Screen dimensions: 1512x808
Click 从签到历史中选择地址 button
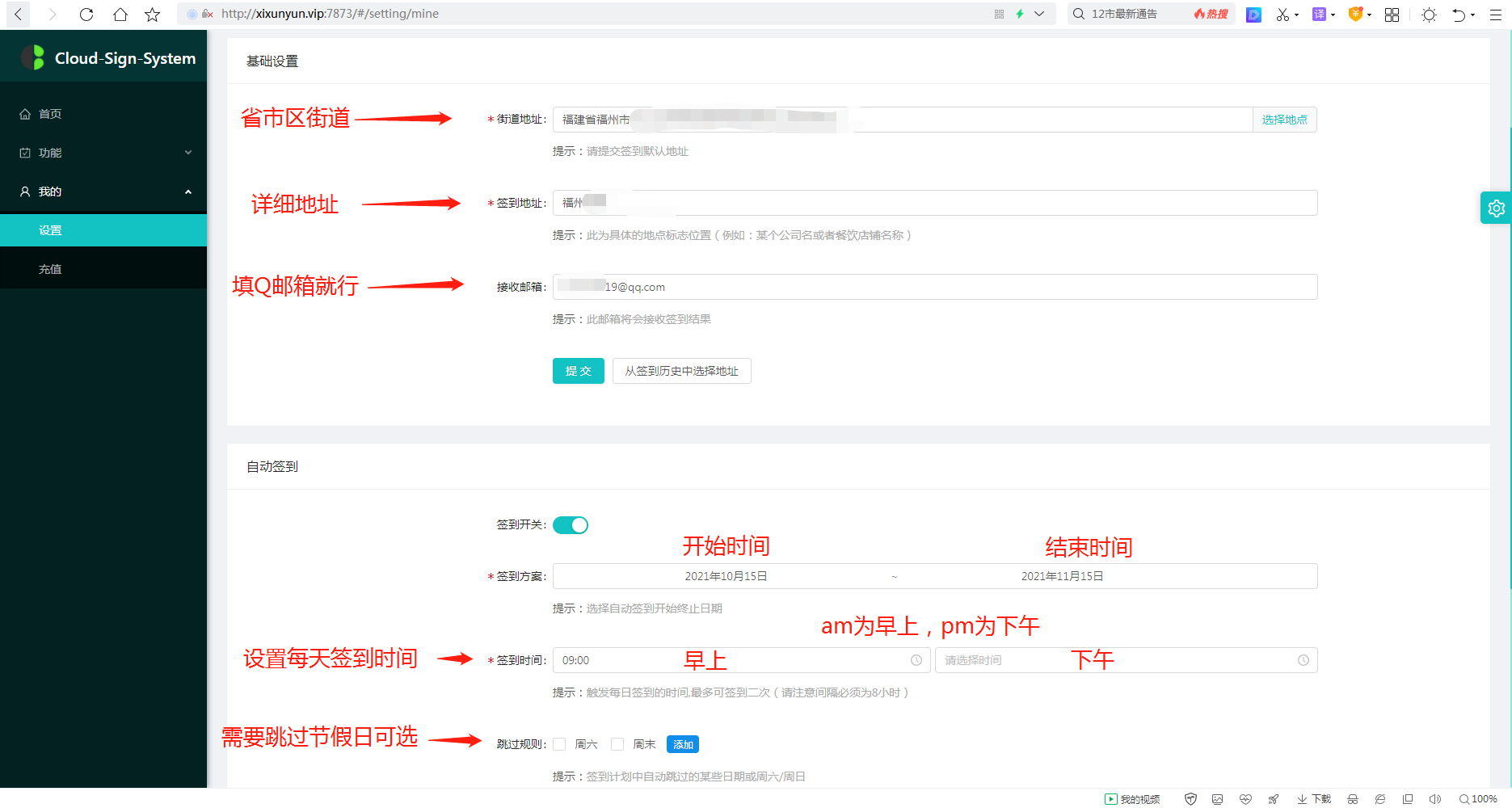click(x=682, y=371)
